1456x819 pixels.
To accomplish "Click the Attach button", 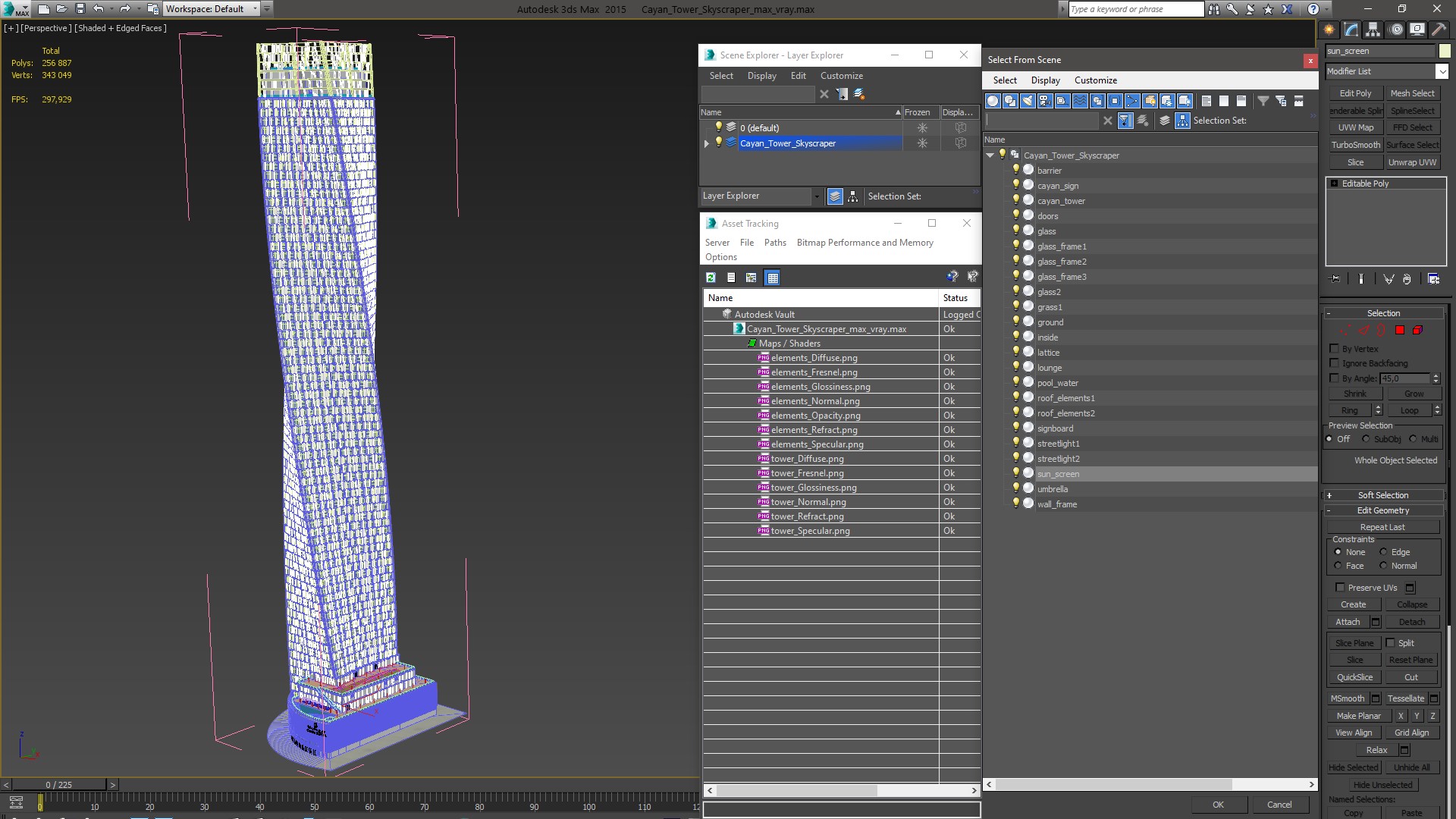I will coord(1348,622).
